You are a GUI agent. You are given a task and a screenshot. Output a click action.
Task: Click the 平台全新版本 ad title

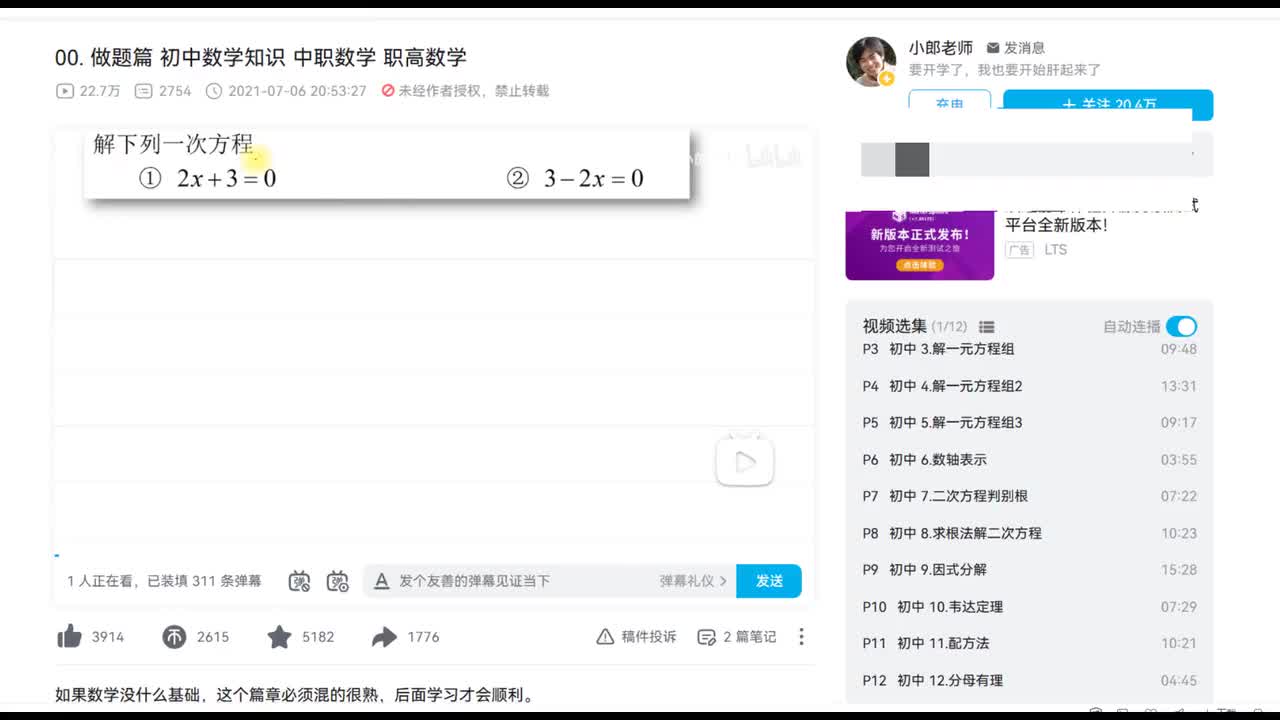[x=1056, y=225]
